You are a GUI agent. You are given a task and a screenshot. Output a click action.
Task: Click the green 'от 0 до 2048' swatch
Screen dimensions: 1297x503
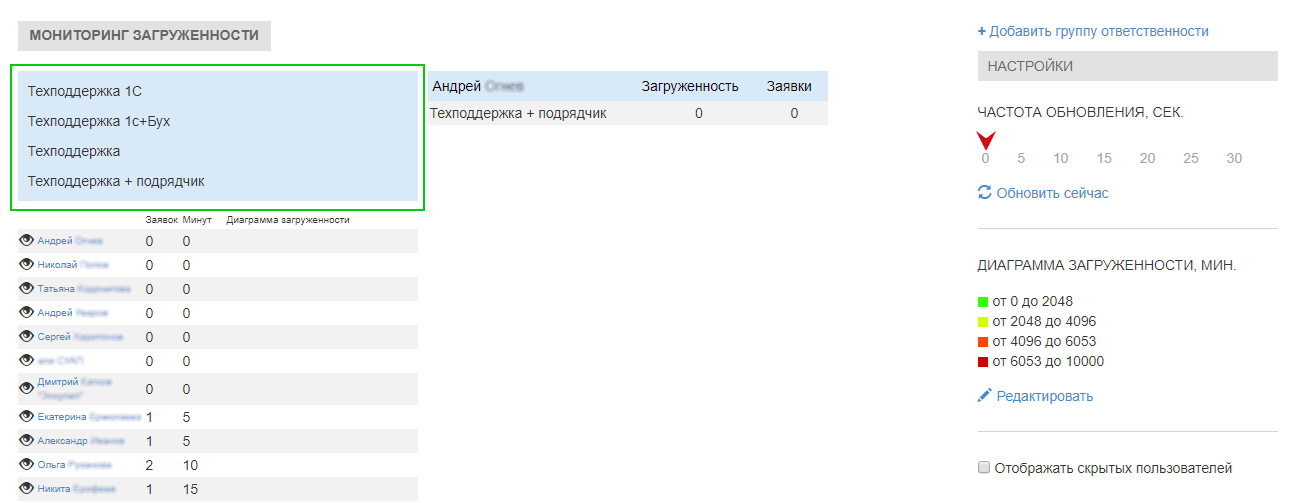click(983, 301)
